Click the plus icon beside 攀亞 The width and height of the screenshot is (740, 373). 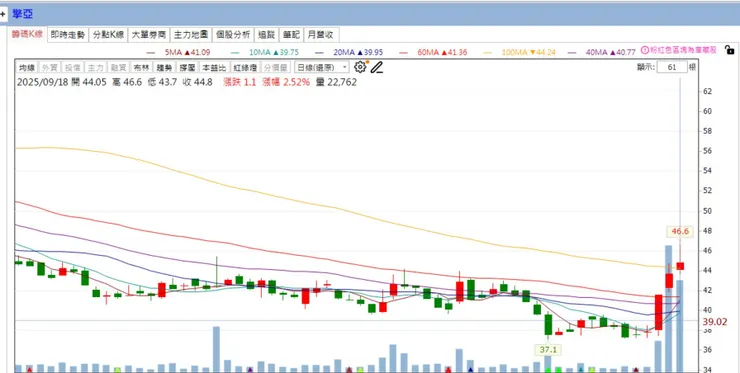tap(3, 14)
